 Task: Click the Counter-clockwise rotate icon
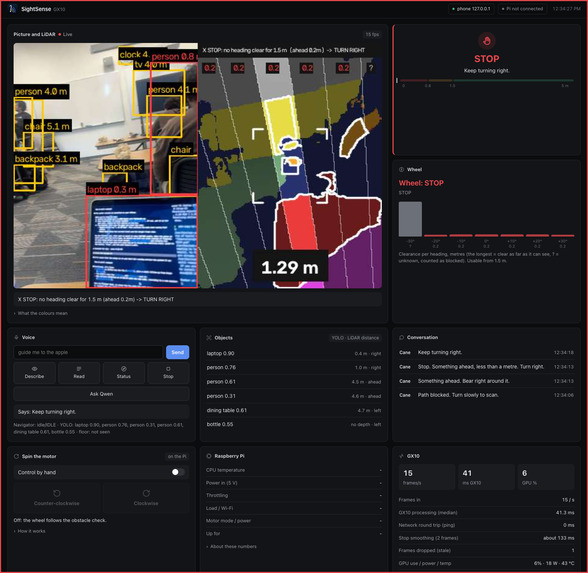pyautogui.click(x=57, y=494)
